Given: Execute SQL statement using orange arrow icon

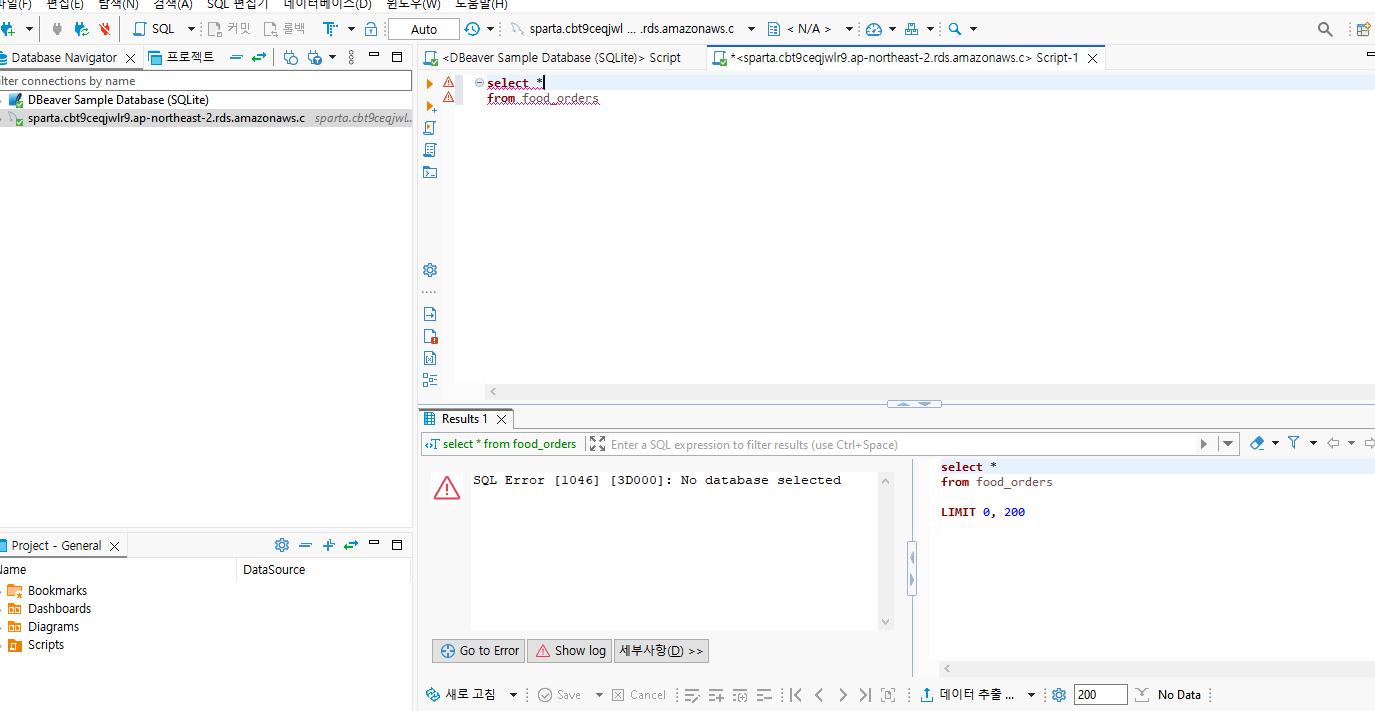Looking at the screenshot, I should (430, 84).
